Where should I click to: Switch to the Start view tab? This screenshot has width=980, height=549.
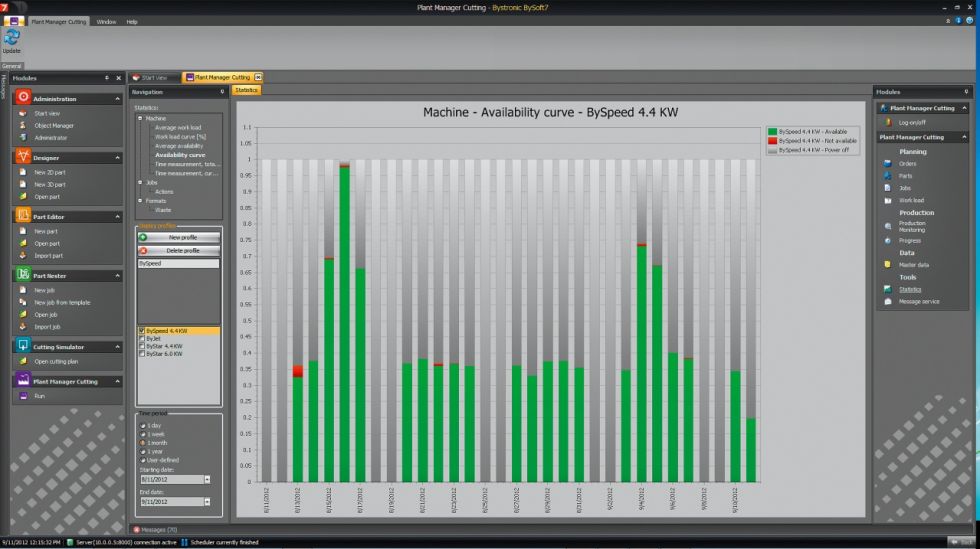[154, 78]
